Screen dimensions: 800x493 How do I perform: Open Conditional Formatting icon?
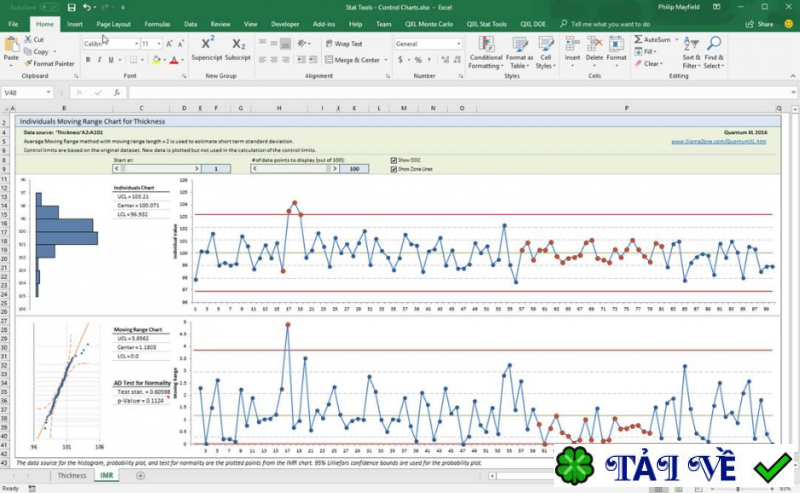click(x=486, y=44)
